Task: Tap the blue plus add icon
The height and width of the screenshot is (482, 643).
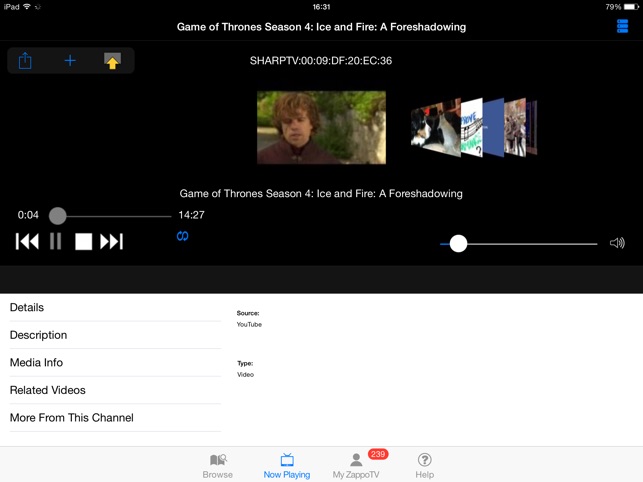Action: (70, 61)
